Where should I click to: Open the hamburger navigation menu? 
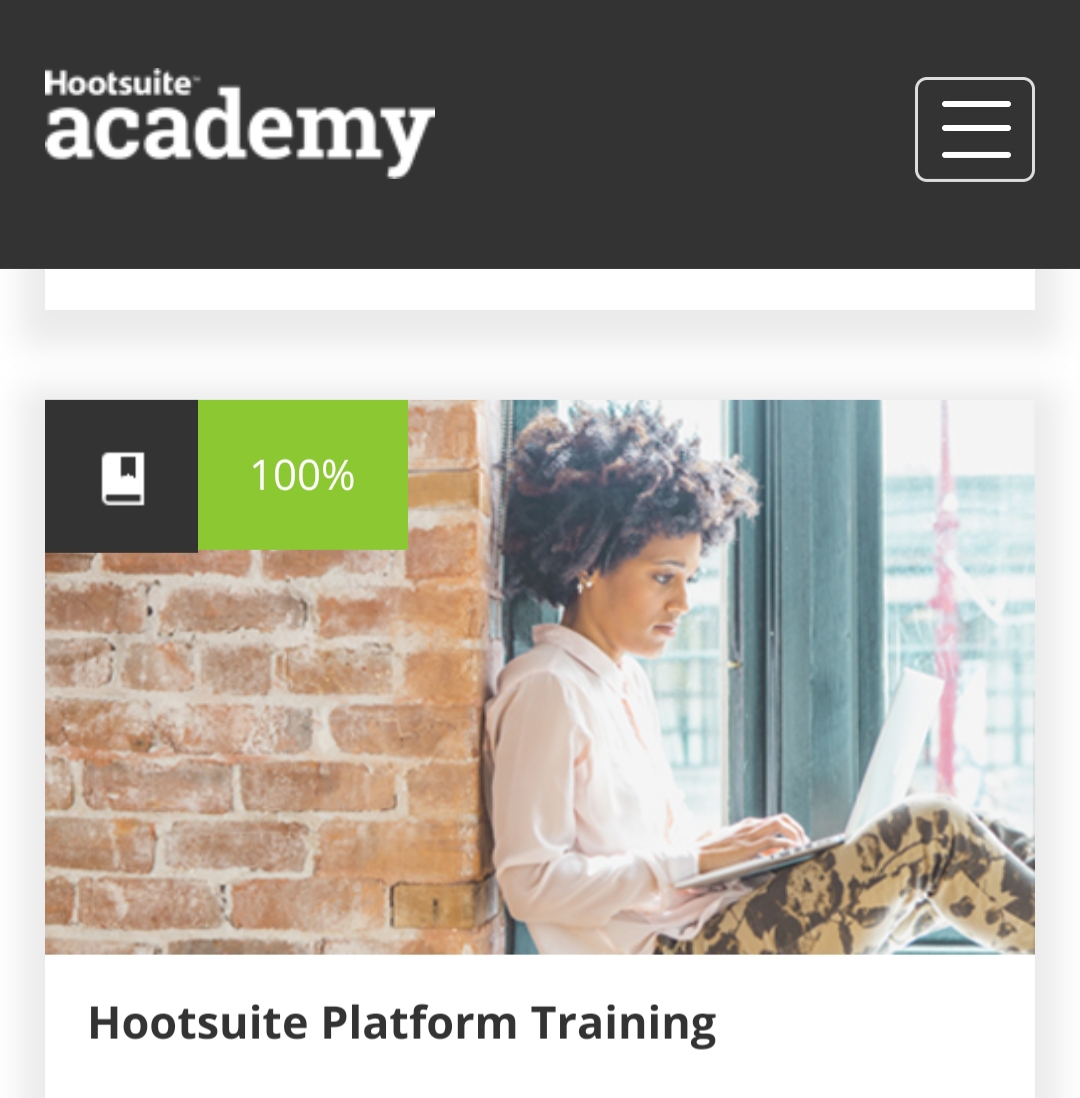974,130
